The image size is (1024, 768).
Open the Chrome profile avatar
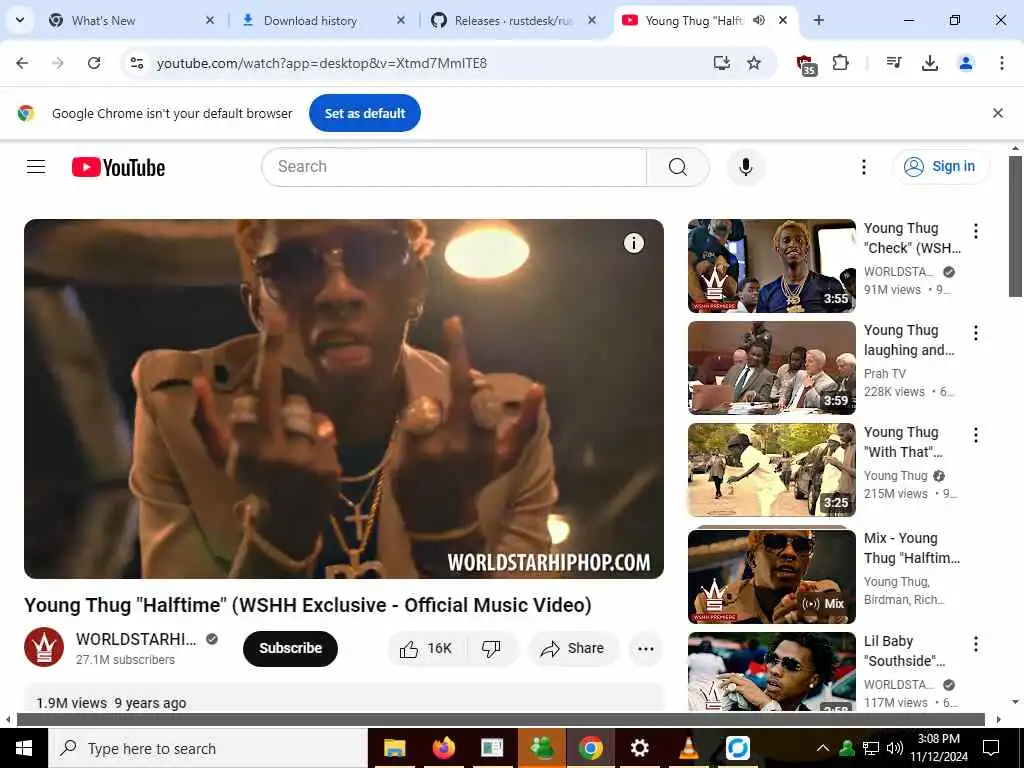tap(965, 63)
